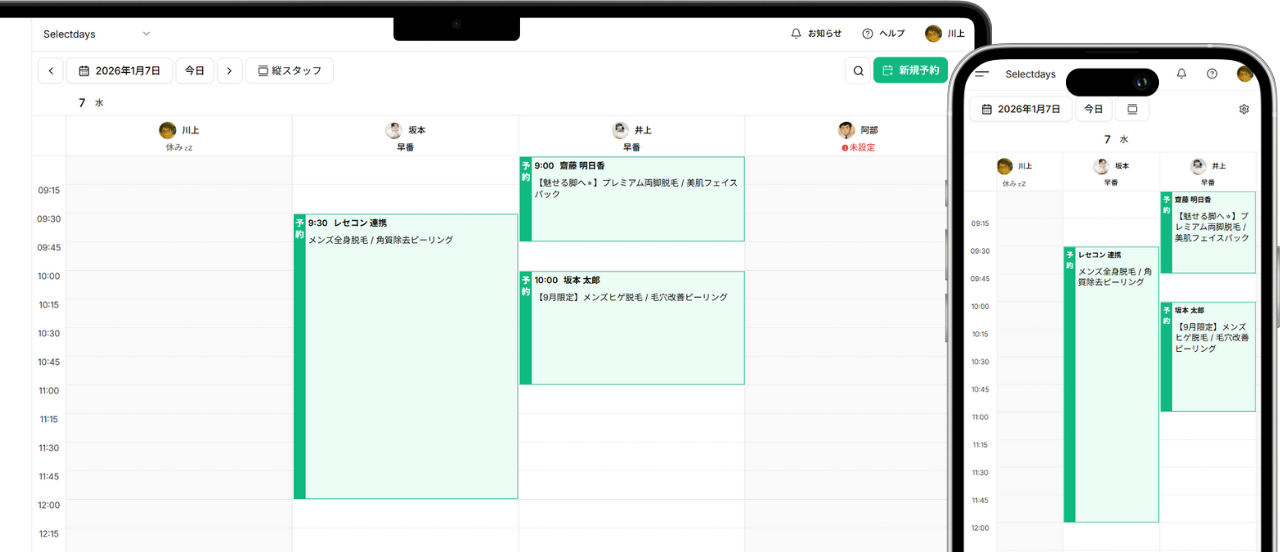Click the 今日 button on the phone
This screenshot has width=1280, height=552.
click(x=1093, y=109)
